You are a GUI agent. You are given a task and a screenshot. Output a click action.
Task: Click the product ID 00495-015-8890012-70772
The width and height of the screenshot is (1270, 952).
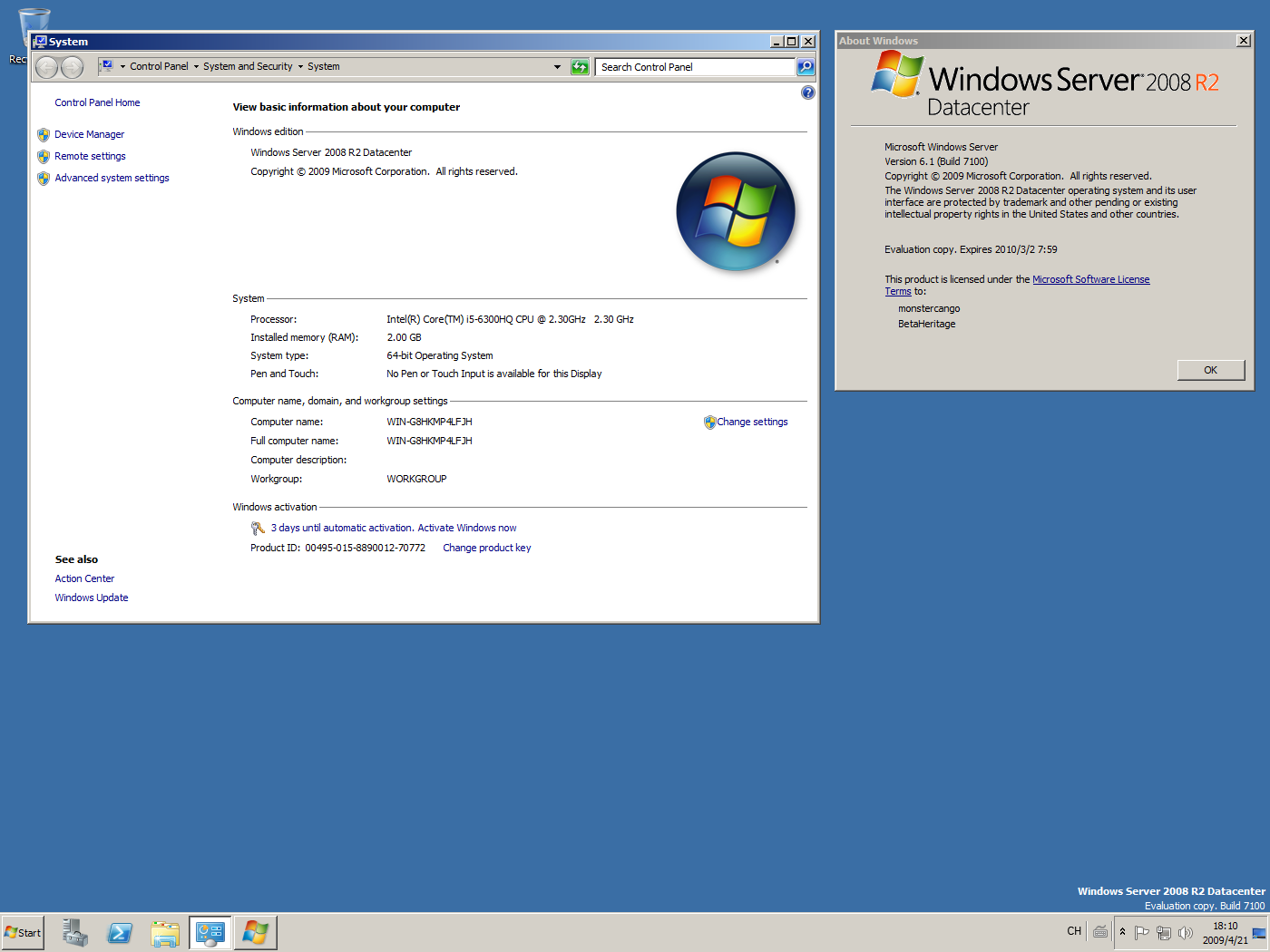tap(365, 548)
